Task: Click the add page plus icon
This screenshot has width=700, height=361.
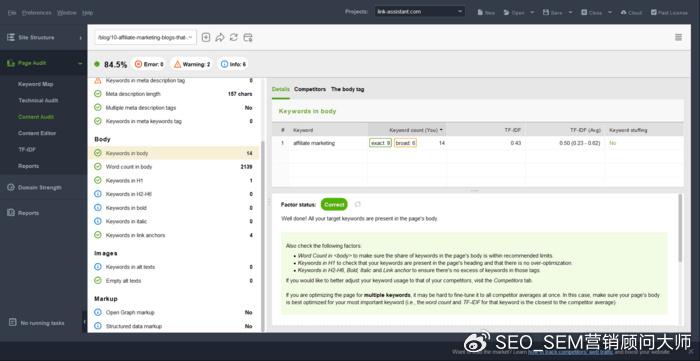Action: 206,37
